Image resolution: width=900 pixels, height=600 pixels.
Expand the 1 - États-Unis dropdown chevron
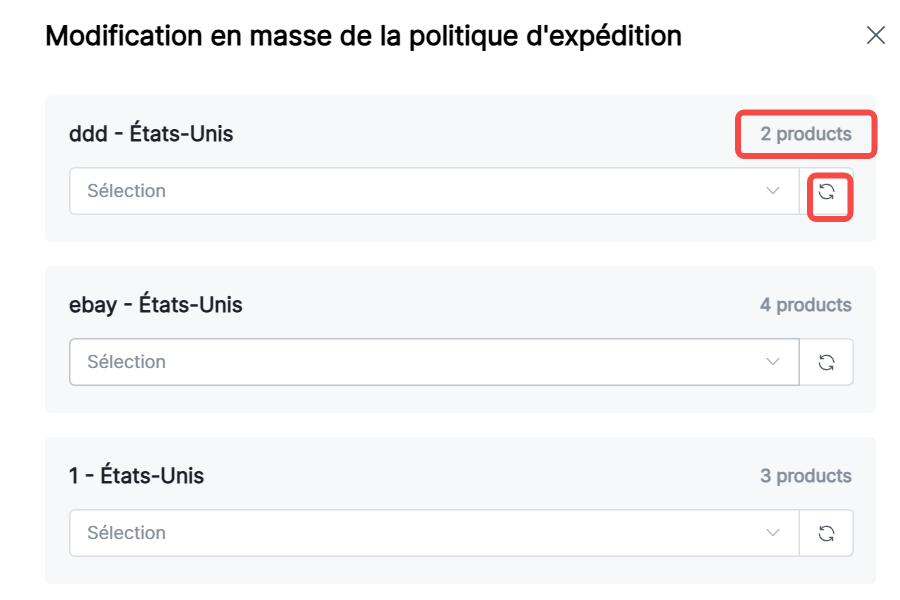click(772, 533)
